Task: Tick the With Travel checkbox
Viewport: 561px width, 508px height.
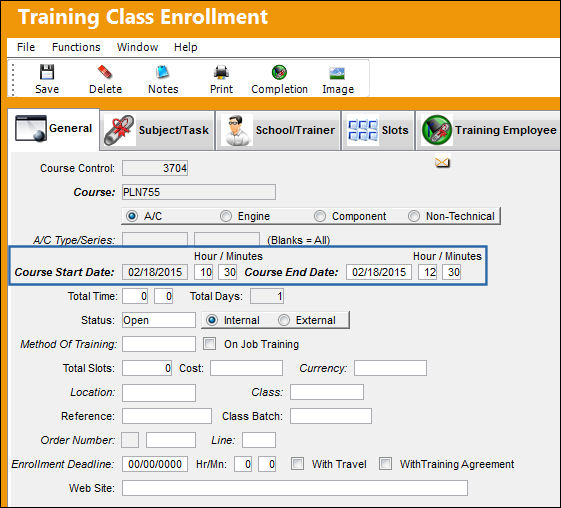Action: [x=297, y=464]
